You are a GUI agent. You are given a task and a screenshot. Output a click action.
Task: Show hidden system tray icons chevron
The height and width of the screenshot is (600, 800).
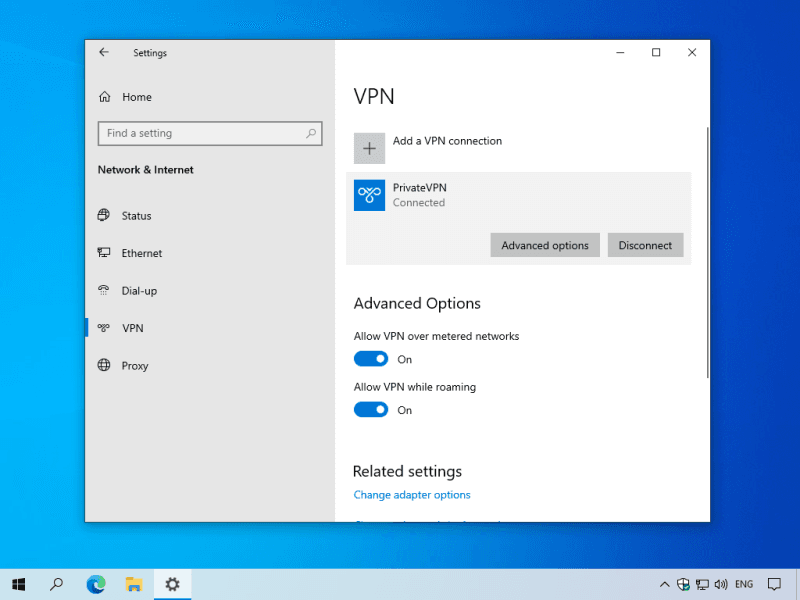click(x=664, y=584)
